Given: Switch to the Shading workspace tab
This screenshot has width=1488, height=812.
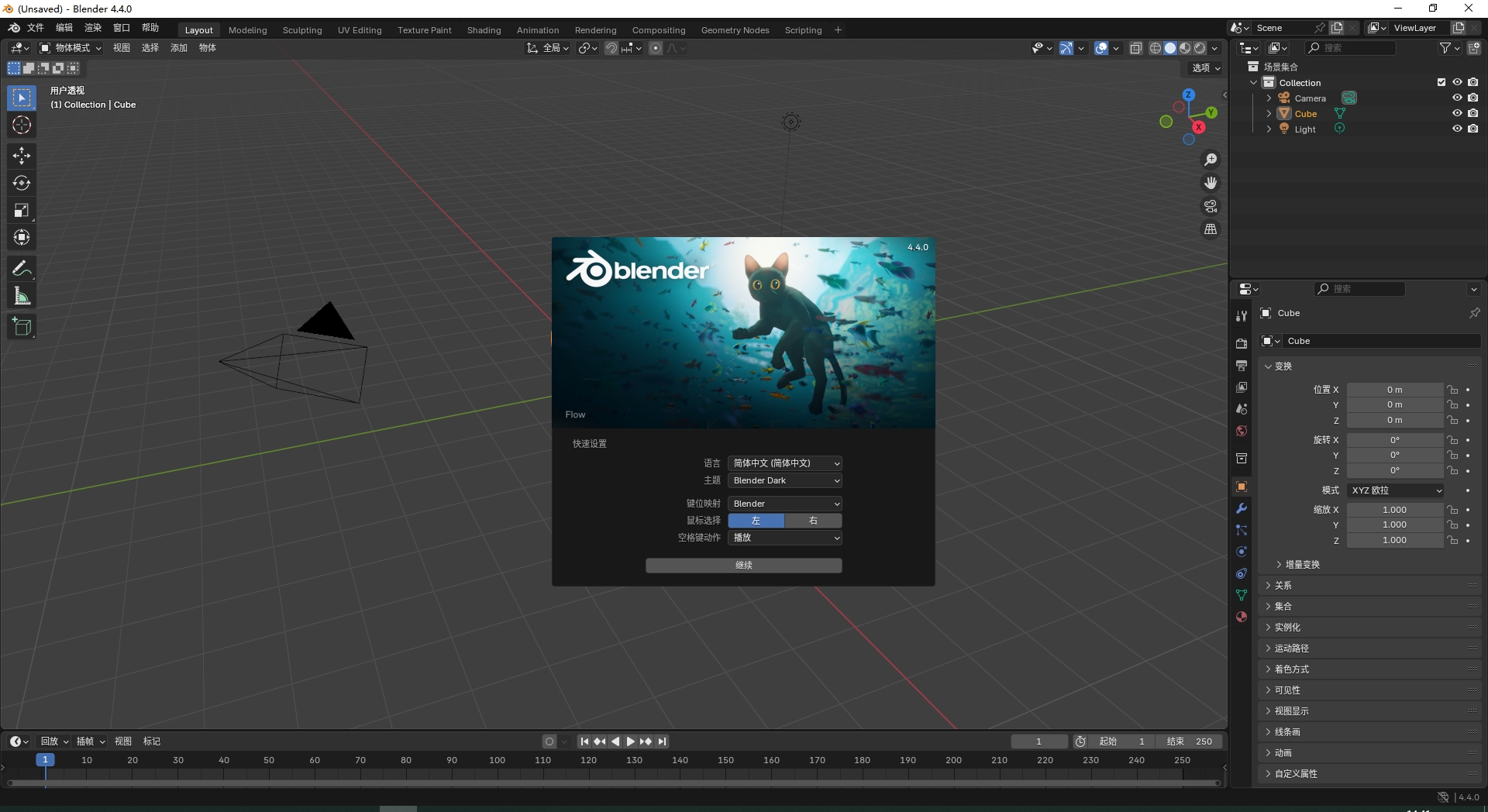Looking at the screenshot, I should [x=483, y=29].
